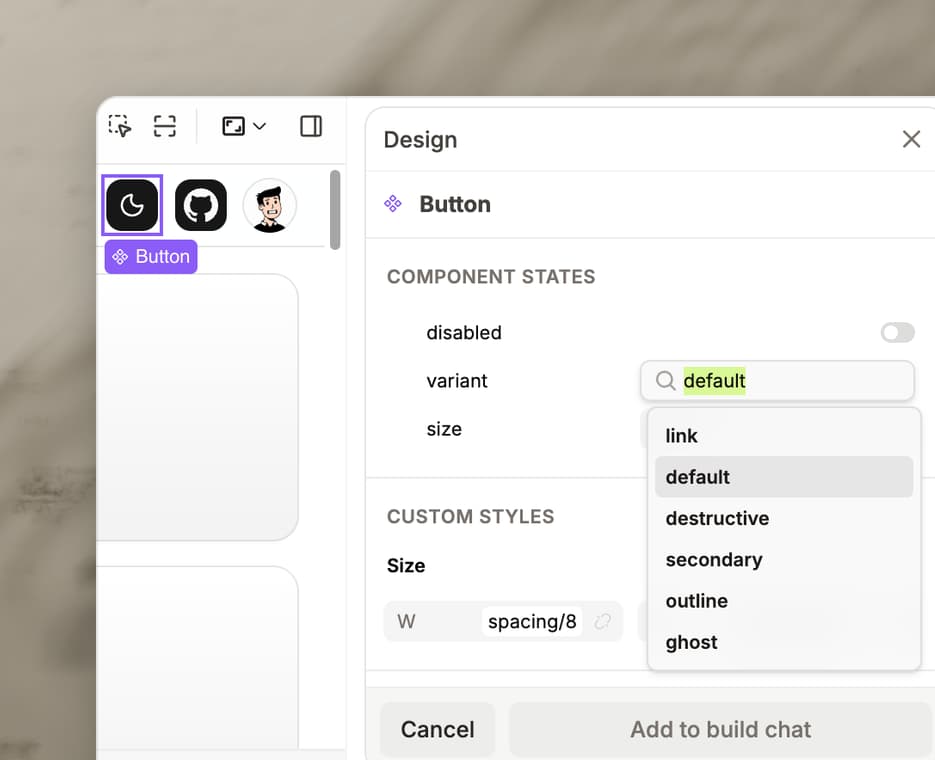The image size is (935, 760).
Task: Click the size label text
Action: coord(444,429)
